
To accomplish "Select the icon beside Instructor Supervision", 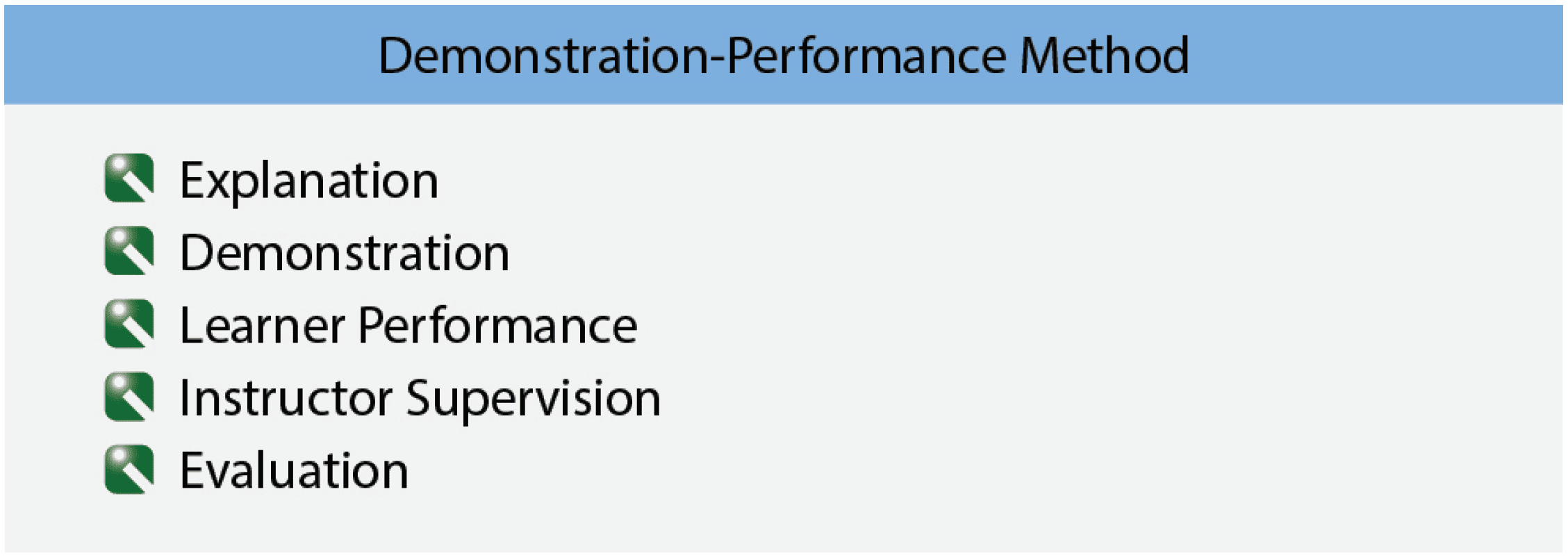I will point(129,397).
